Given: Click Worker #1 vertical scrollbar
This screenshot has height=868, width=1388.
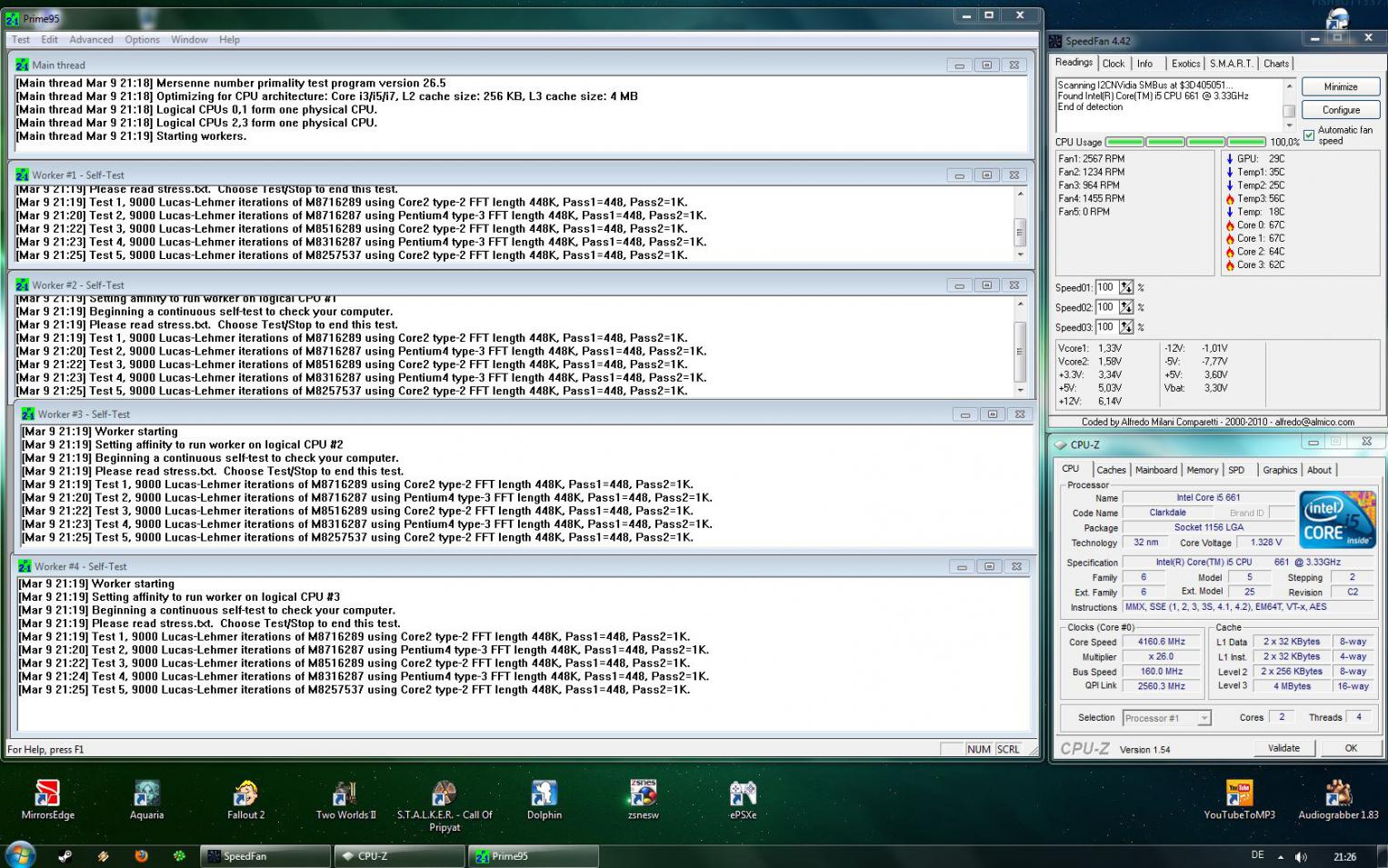Looking at the screenshot, I should [x=1020, y=224].
